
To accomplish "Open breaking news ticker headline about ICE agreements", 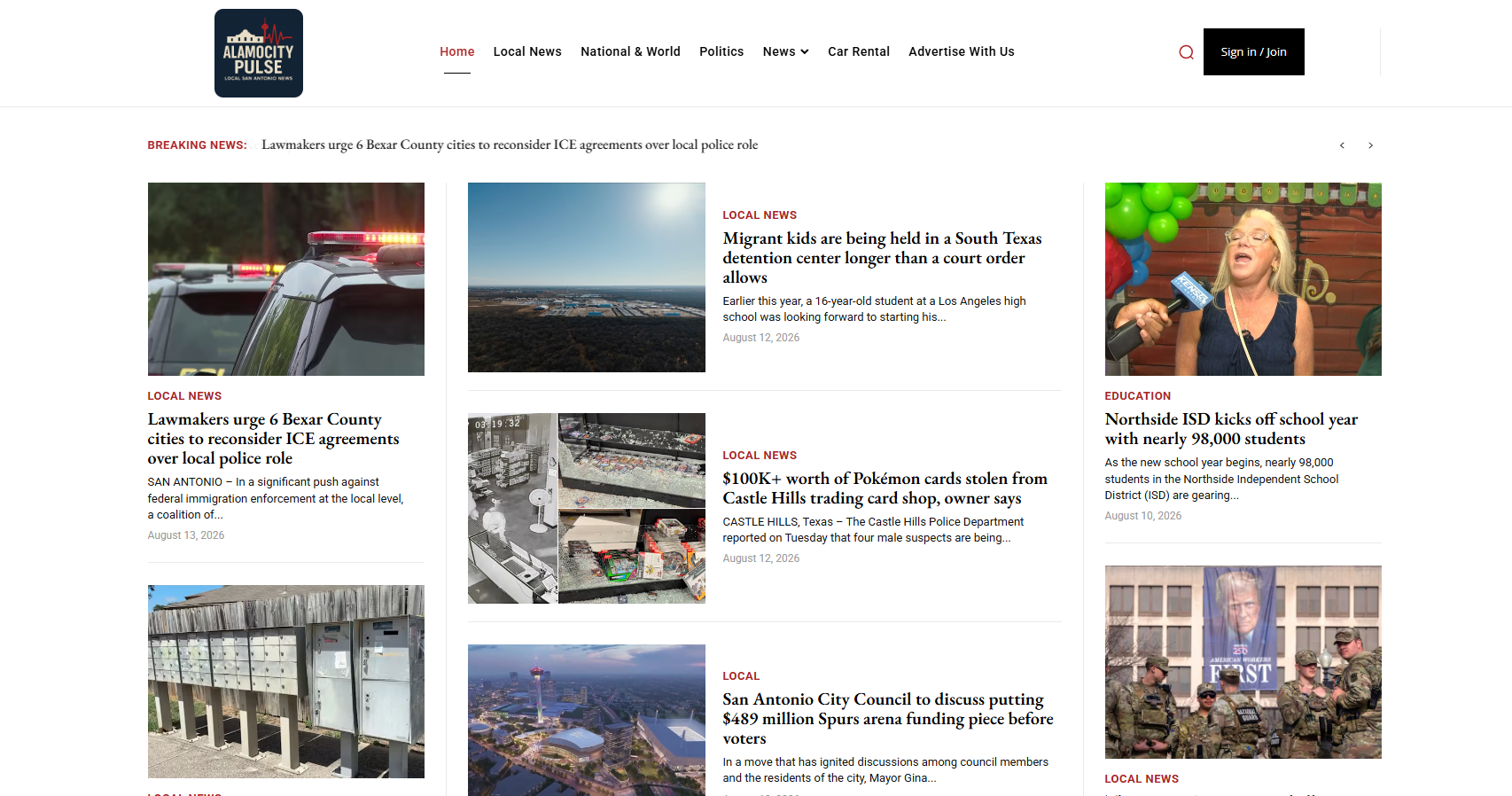I will click(510, 144).
